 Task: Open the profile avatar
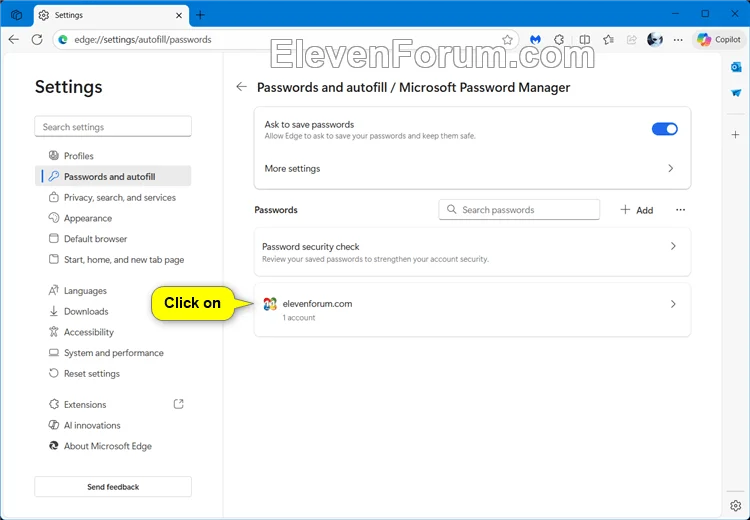[655, 40]
